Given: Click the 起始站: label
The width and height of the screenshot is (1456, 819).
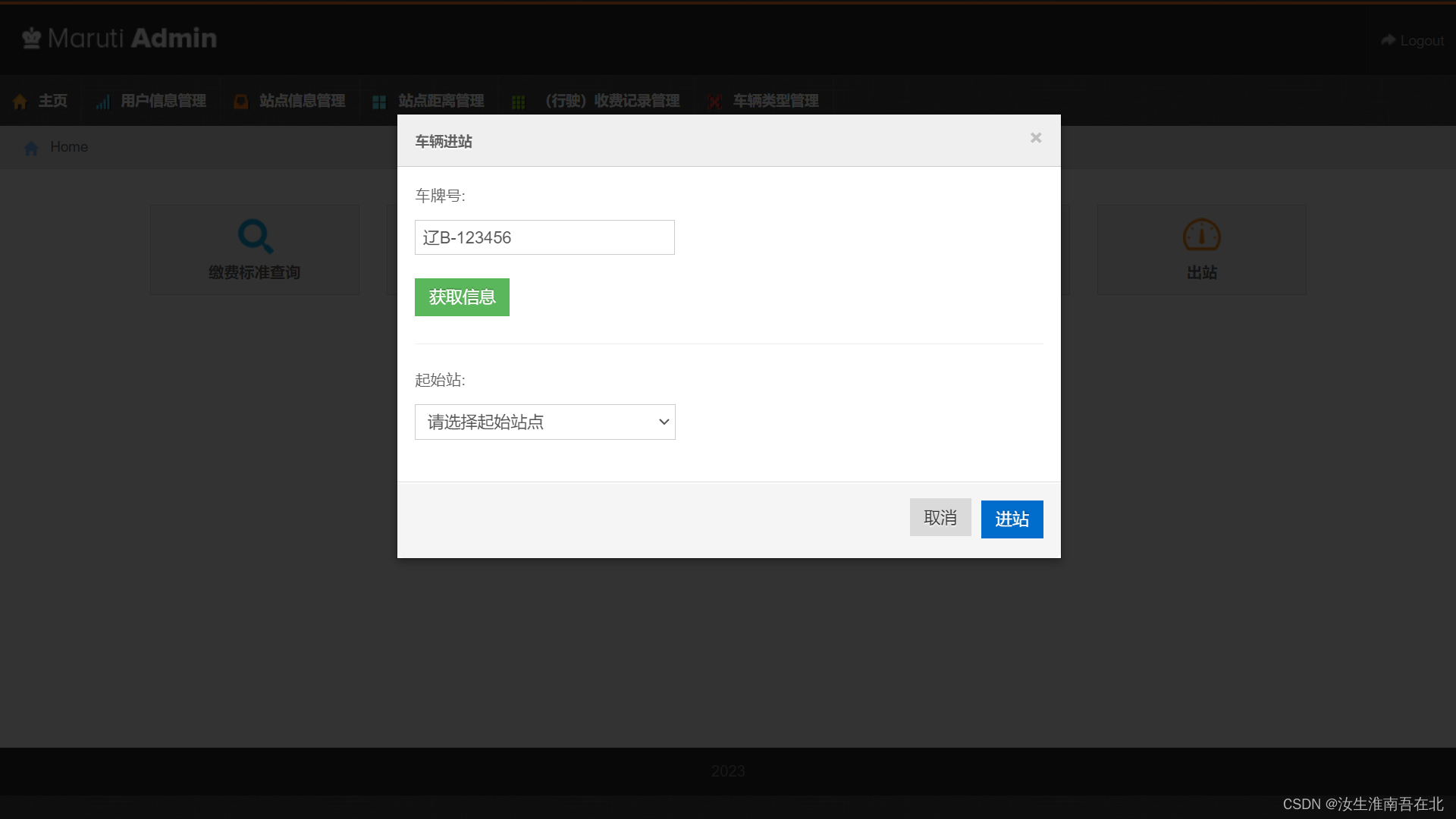Looking at the screenshot, I should click(x=440, y=380).
